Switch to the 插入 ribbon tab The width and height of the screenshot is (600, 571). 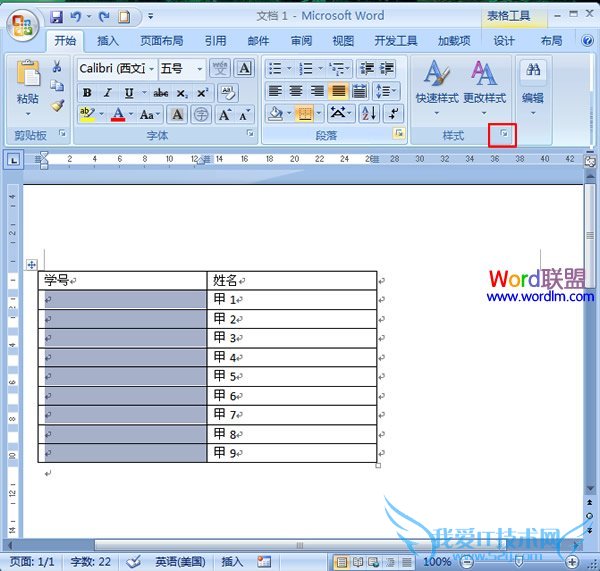tap(108, 41)
